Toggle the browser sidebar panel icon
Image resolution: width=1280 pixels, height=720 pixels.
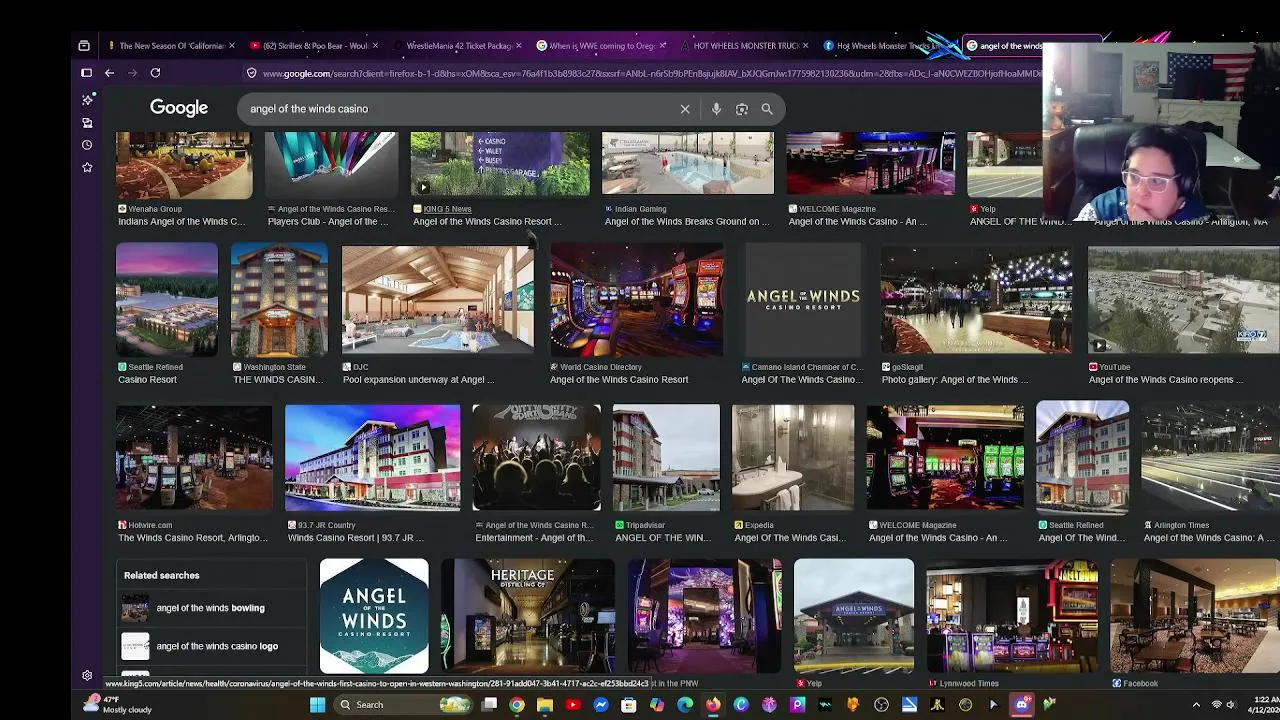click(x=87, y=73)
